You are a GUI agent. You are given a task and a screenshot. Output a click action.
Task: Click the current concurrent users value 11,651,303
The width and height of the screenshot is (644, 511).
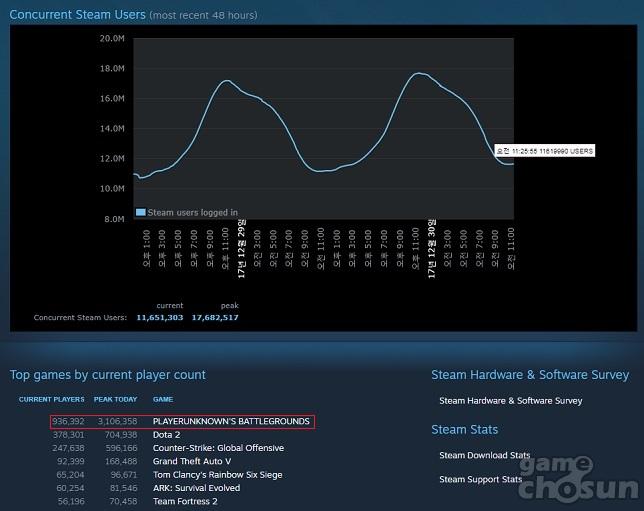pyautogui.click(x=159, y=317)
